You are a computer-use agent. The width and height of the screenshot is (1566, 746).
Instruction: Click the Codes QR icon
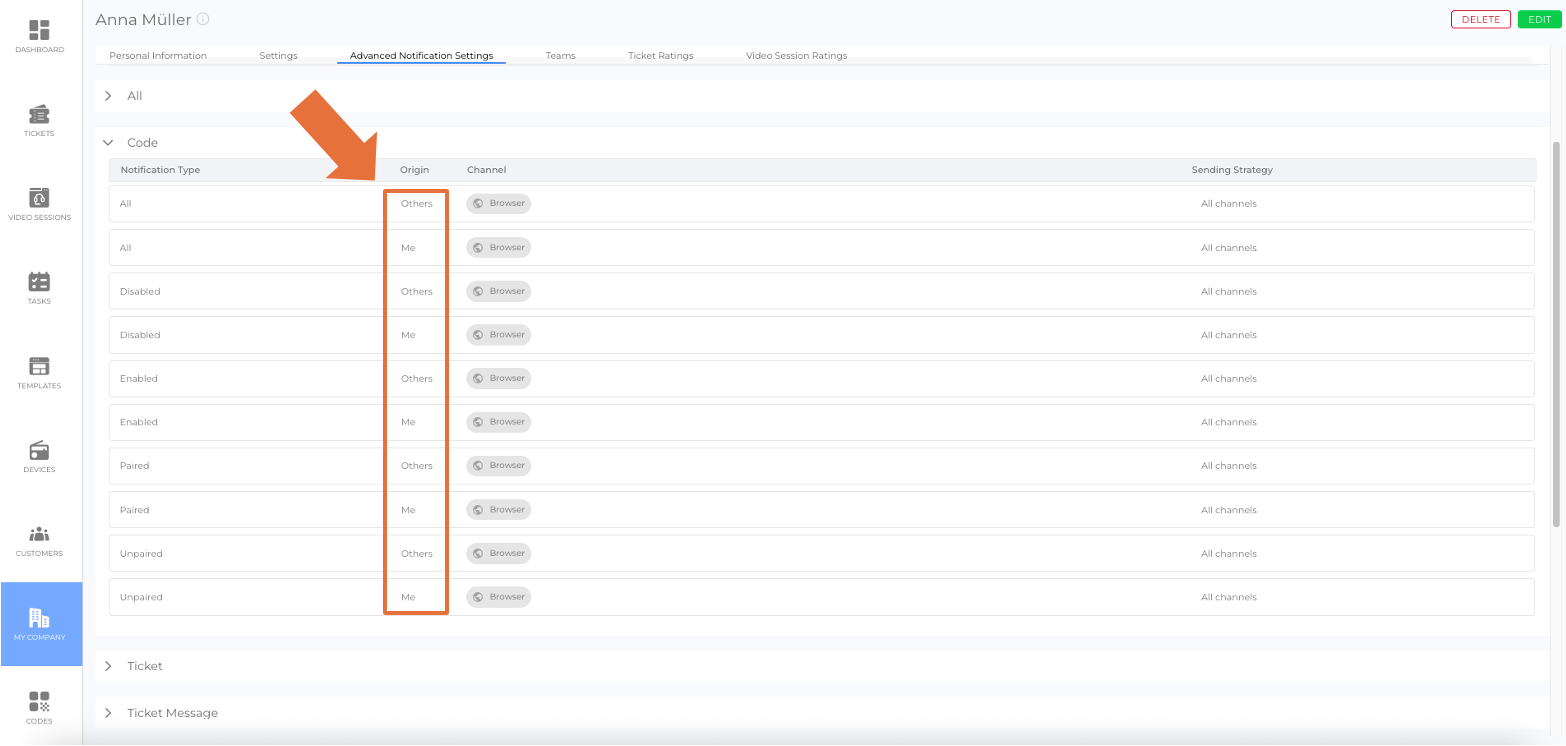point(40,702)
